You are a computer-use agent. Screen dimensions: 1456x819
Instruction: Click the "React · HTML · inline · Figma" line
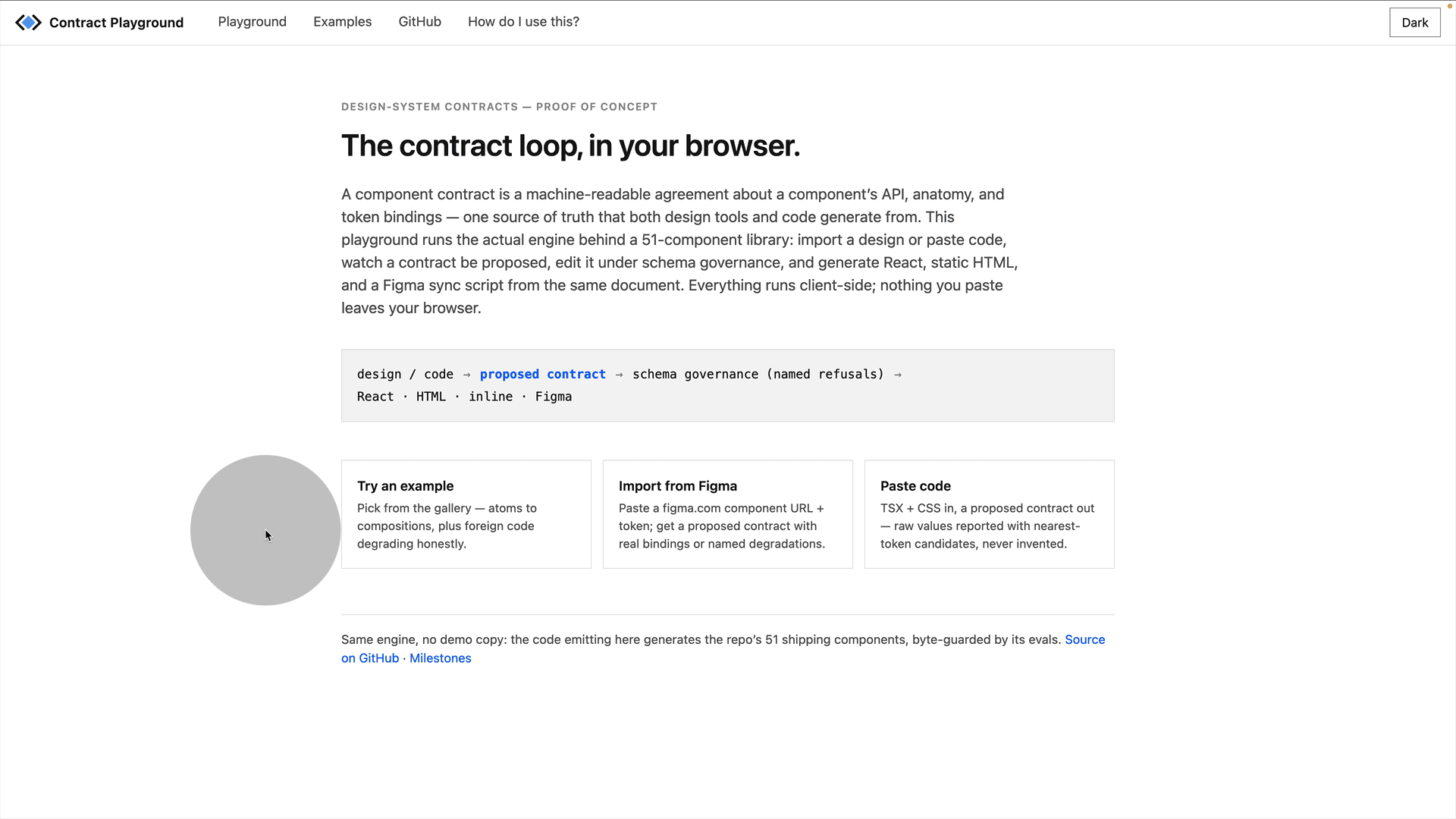[x=464, y=397]
